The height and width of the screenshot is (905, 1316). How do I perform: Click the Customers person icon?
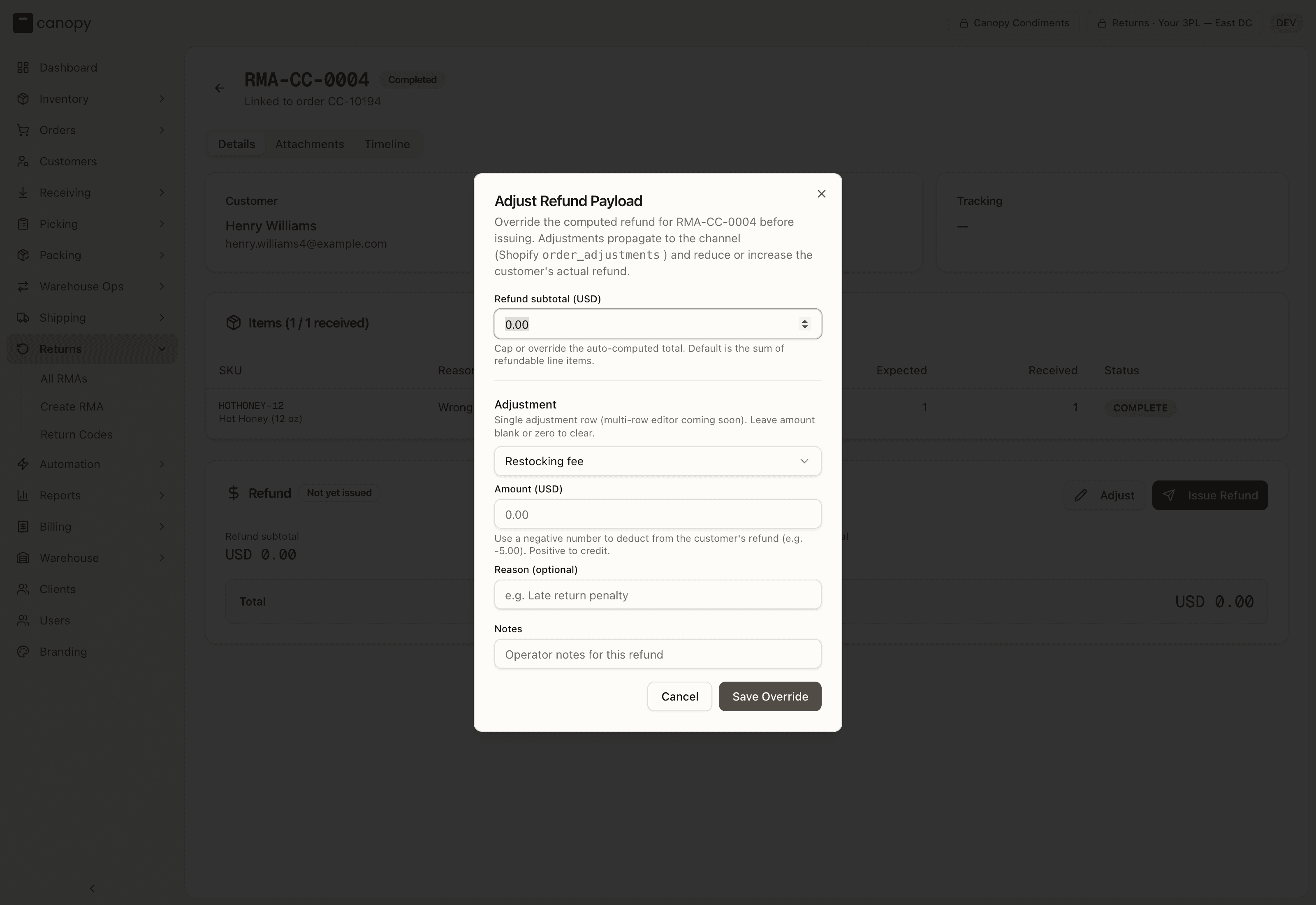point(23,162)
